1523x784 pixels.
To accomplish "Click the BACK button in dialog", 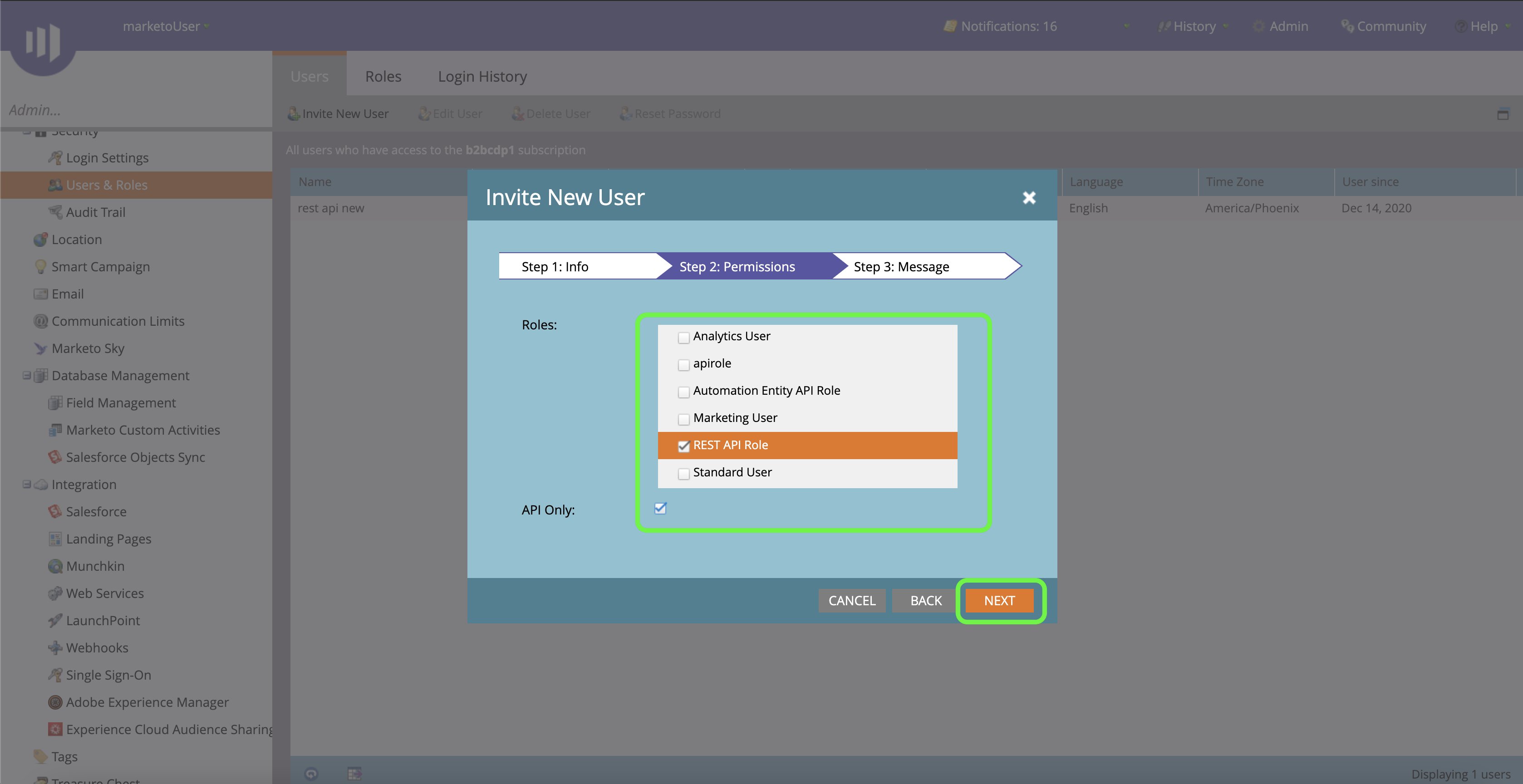I will (925, 601).
